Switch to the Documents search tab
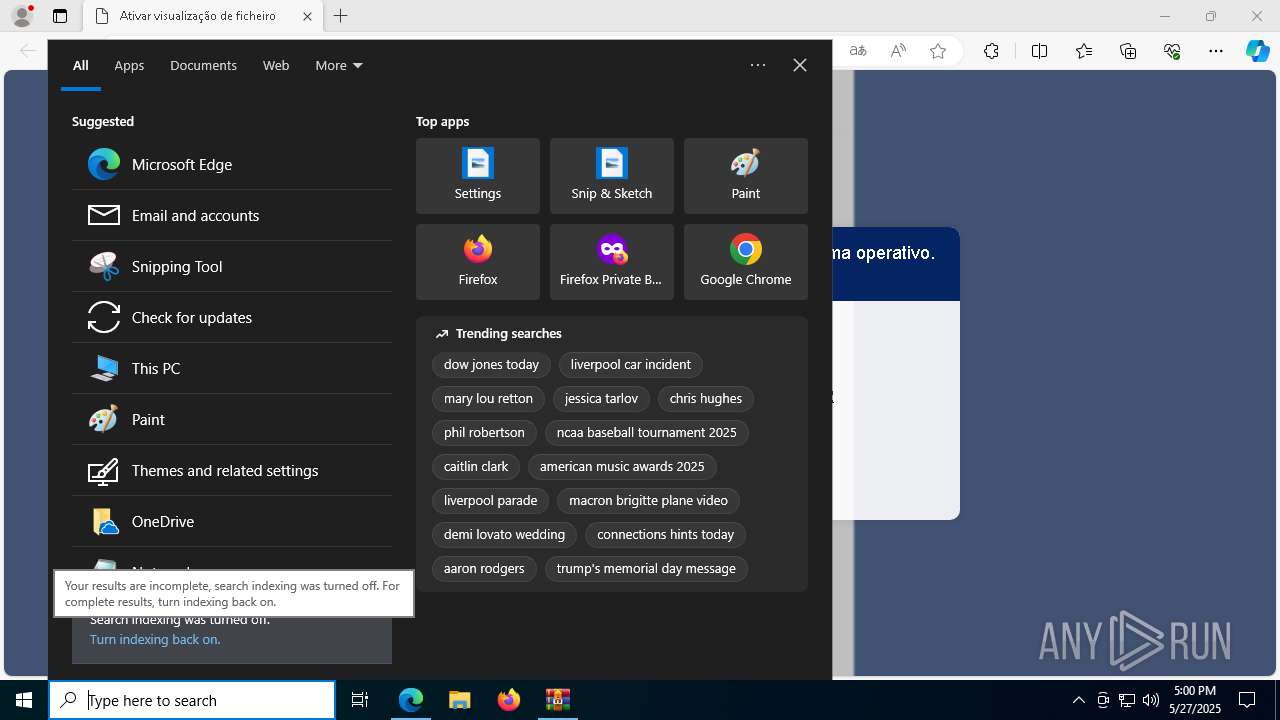Image resolution: width=1280 pixels, height=720 pixels. click(x=203, y=65)
